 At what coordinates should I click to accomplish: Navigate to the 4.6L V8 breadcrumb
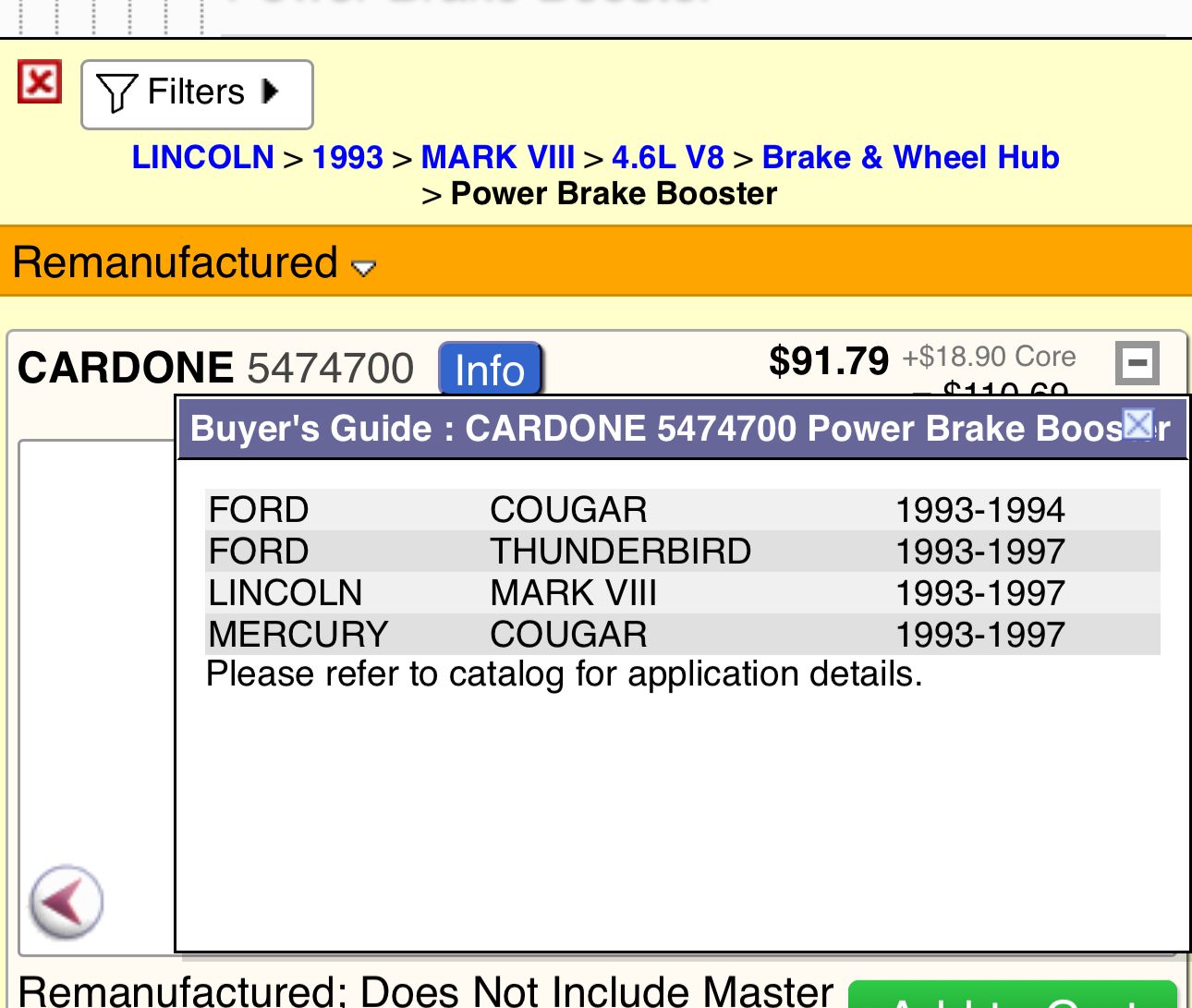pos(668,158)
